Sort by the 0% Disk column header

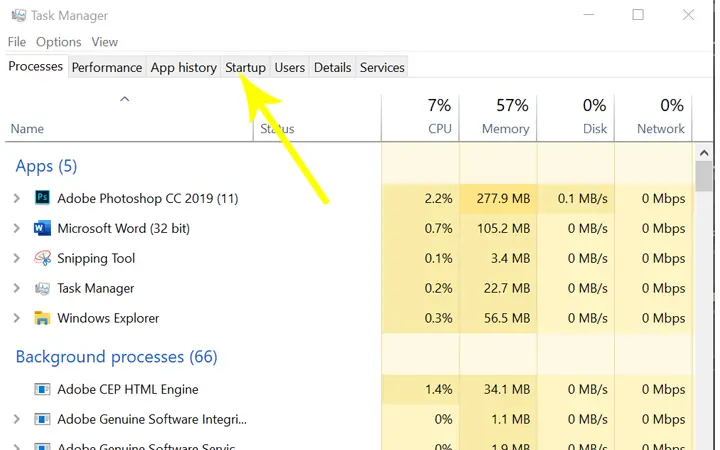click(575, 118)
